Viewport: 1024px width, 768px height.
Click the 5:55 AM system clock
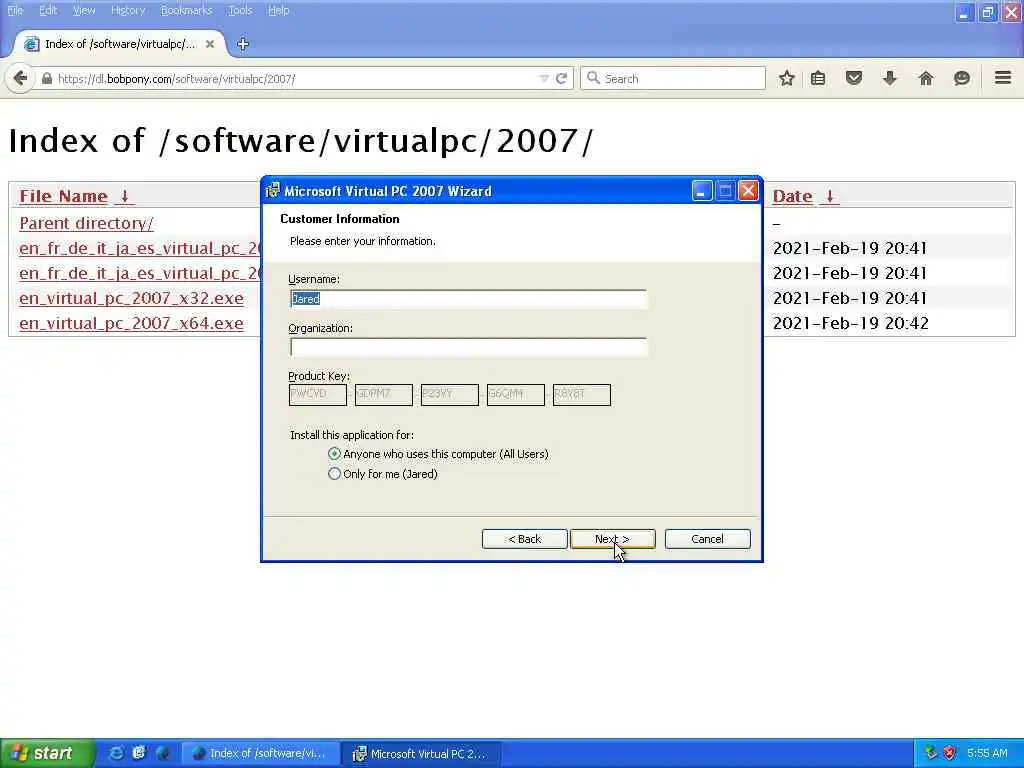click(987, 753)
